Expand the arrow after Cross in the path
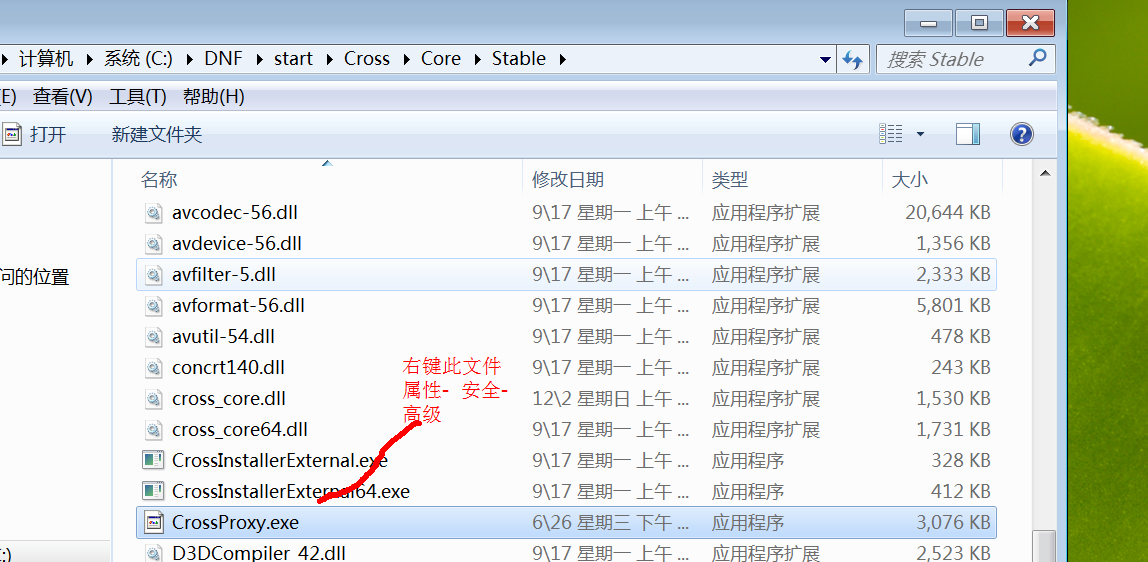Screen dimensions: 1148x562 click(406, 59)
